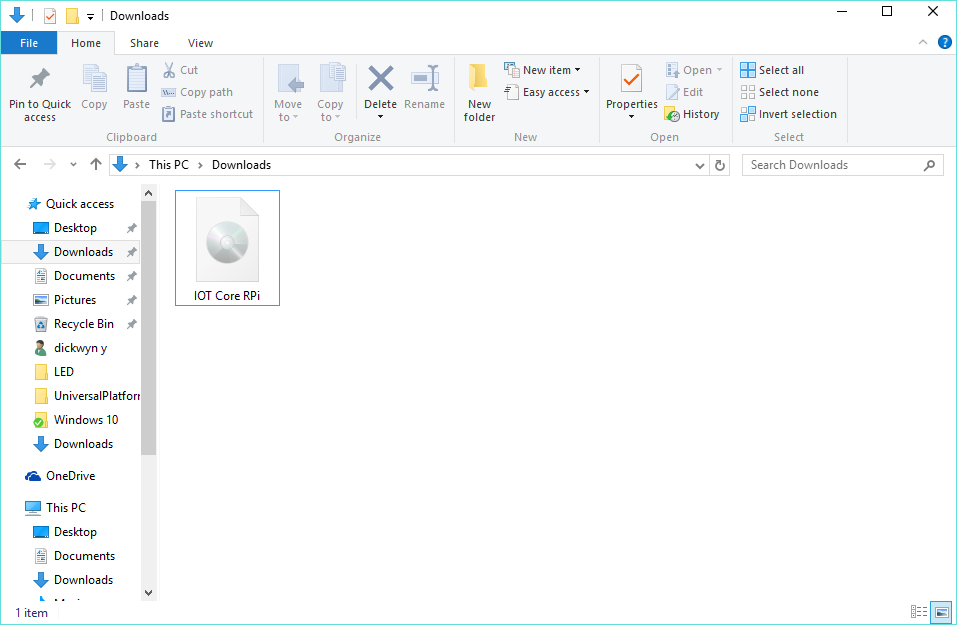
Task: Open the New item dropdown
Action: [543, 70]
